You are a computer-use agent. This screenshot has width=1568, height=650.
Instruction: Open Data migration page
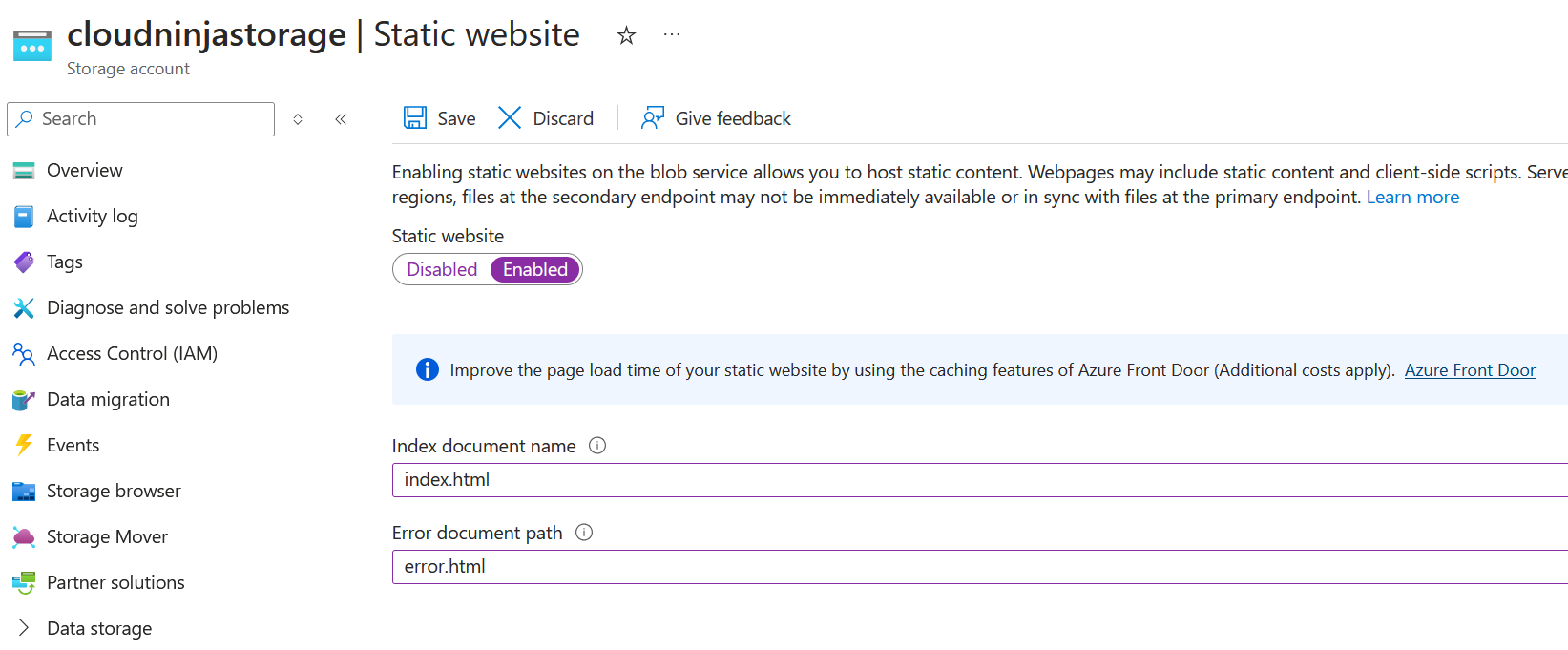[108, 399]
